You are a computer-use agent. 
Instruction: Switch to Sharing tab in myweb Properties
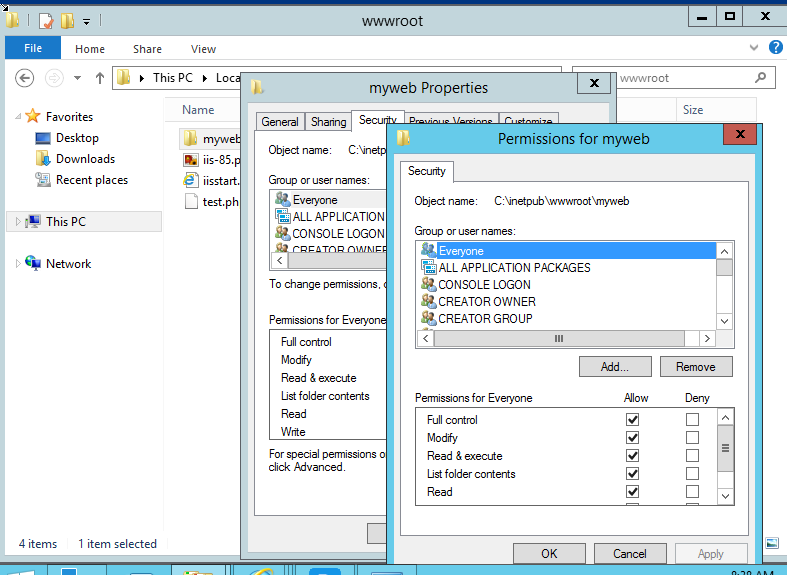[328, 121]
